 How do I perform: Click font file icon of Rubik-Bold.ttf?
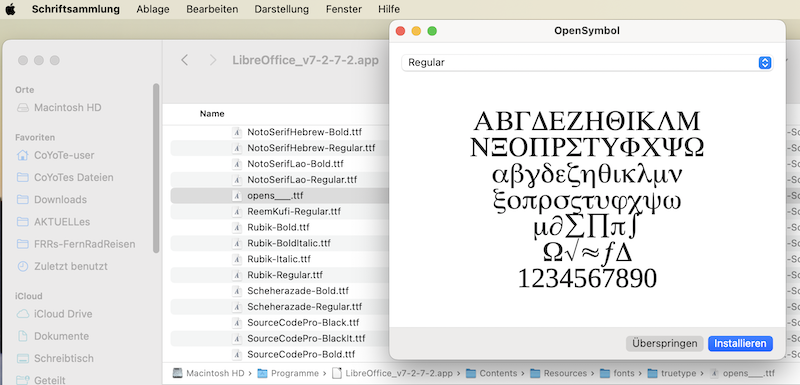[x=237, y=227]
